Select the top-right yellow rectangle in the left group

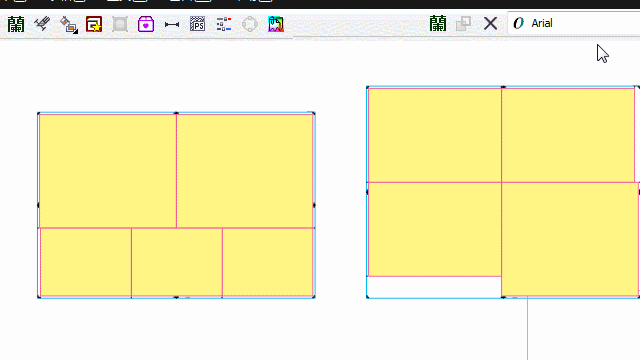coord(245,171)
